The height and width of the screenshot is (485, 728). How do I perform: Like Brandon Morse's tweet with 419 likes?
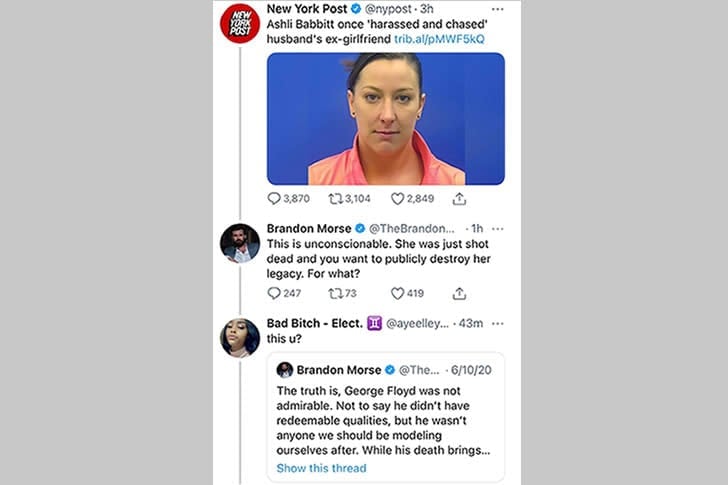pyautogui.click(x=397, y=293)
